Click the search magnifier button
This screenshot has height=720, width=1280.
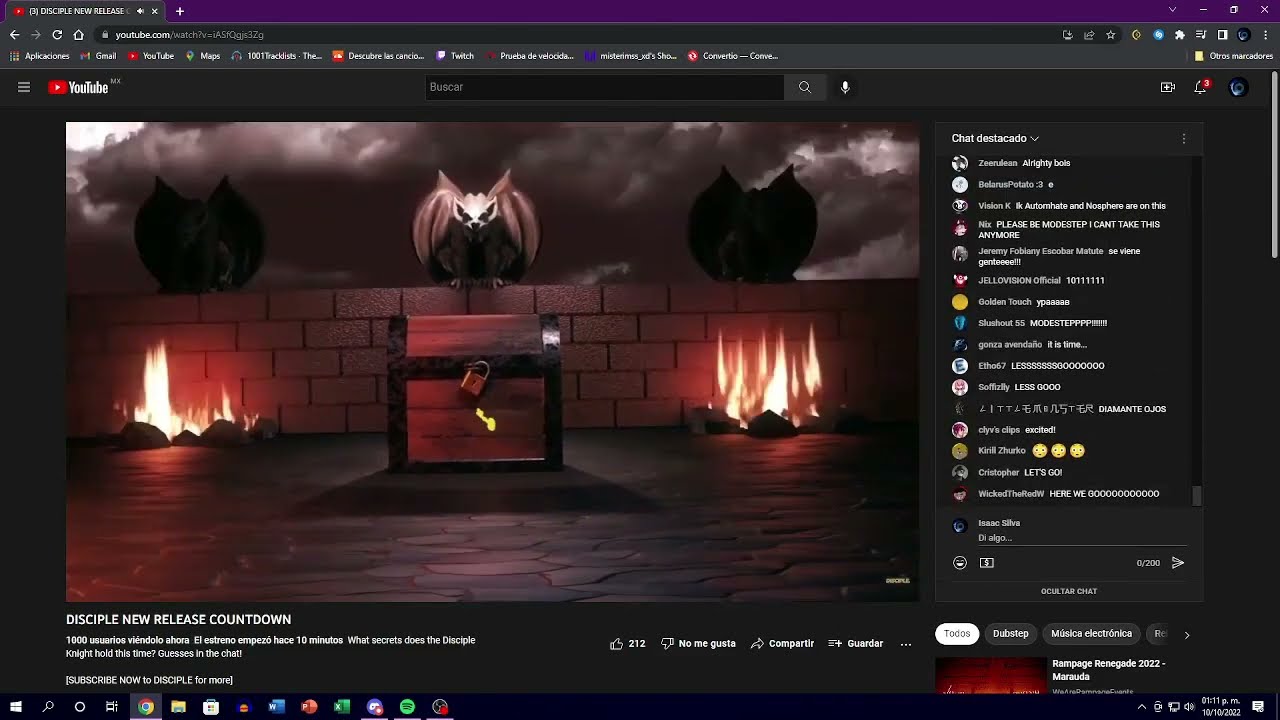tap(804, 87)
